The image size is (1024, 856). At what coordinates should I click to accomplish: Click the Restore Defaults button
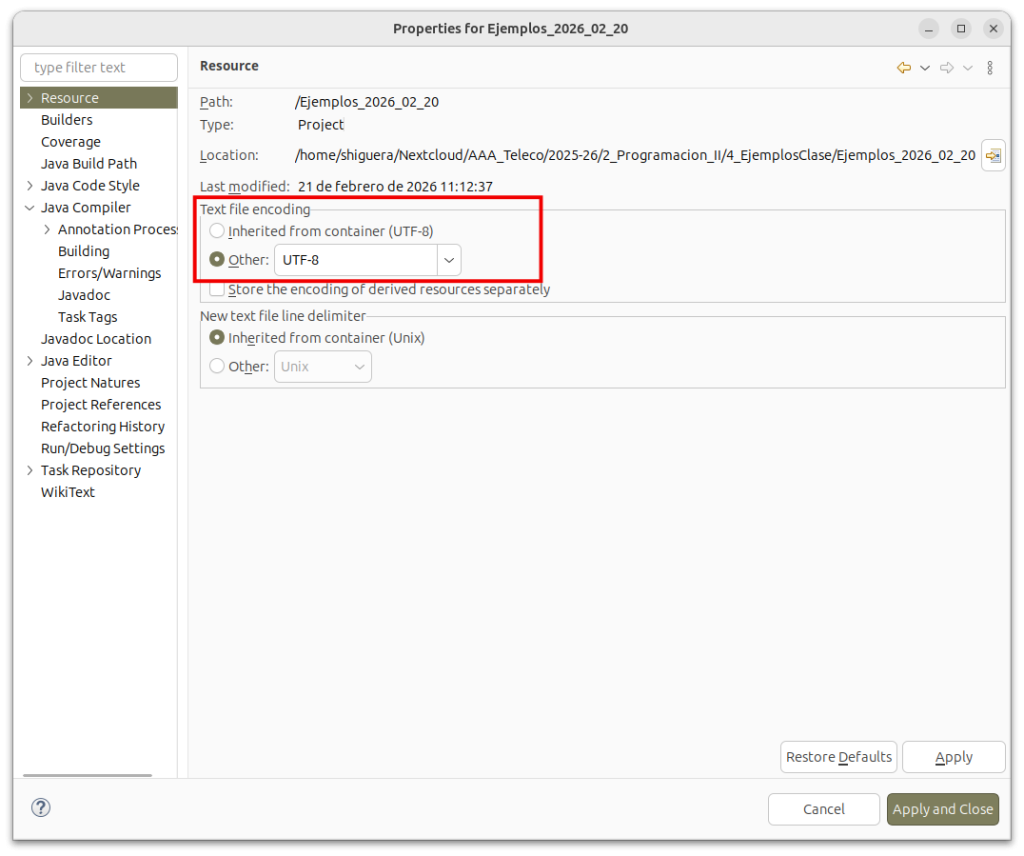(x=838, y=757)
